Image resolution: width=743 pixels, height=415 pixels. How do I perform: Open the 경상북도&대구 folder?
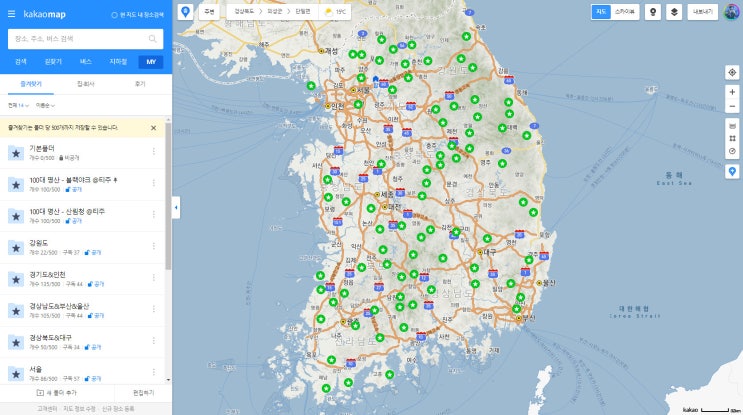coord(82,342)
